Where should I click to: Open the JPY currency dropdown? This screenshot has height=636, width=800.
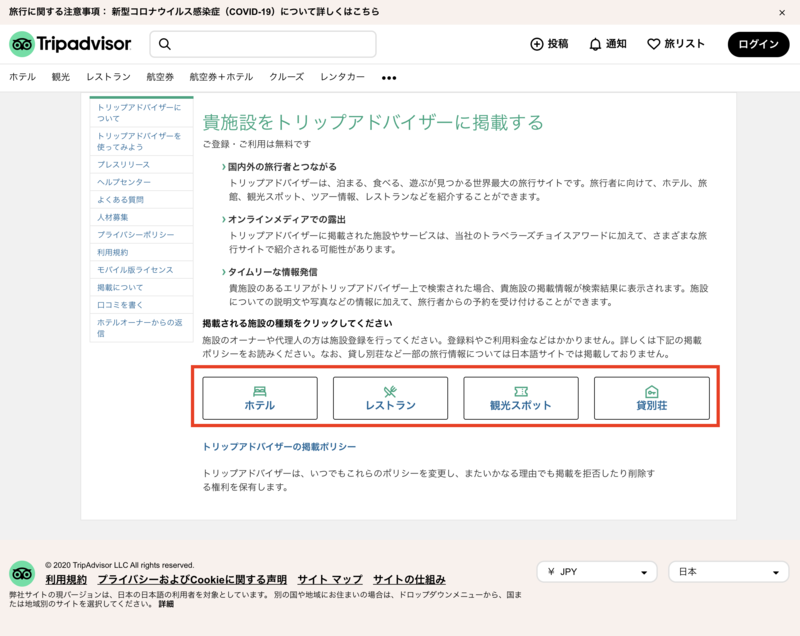(597, 572)
